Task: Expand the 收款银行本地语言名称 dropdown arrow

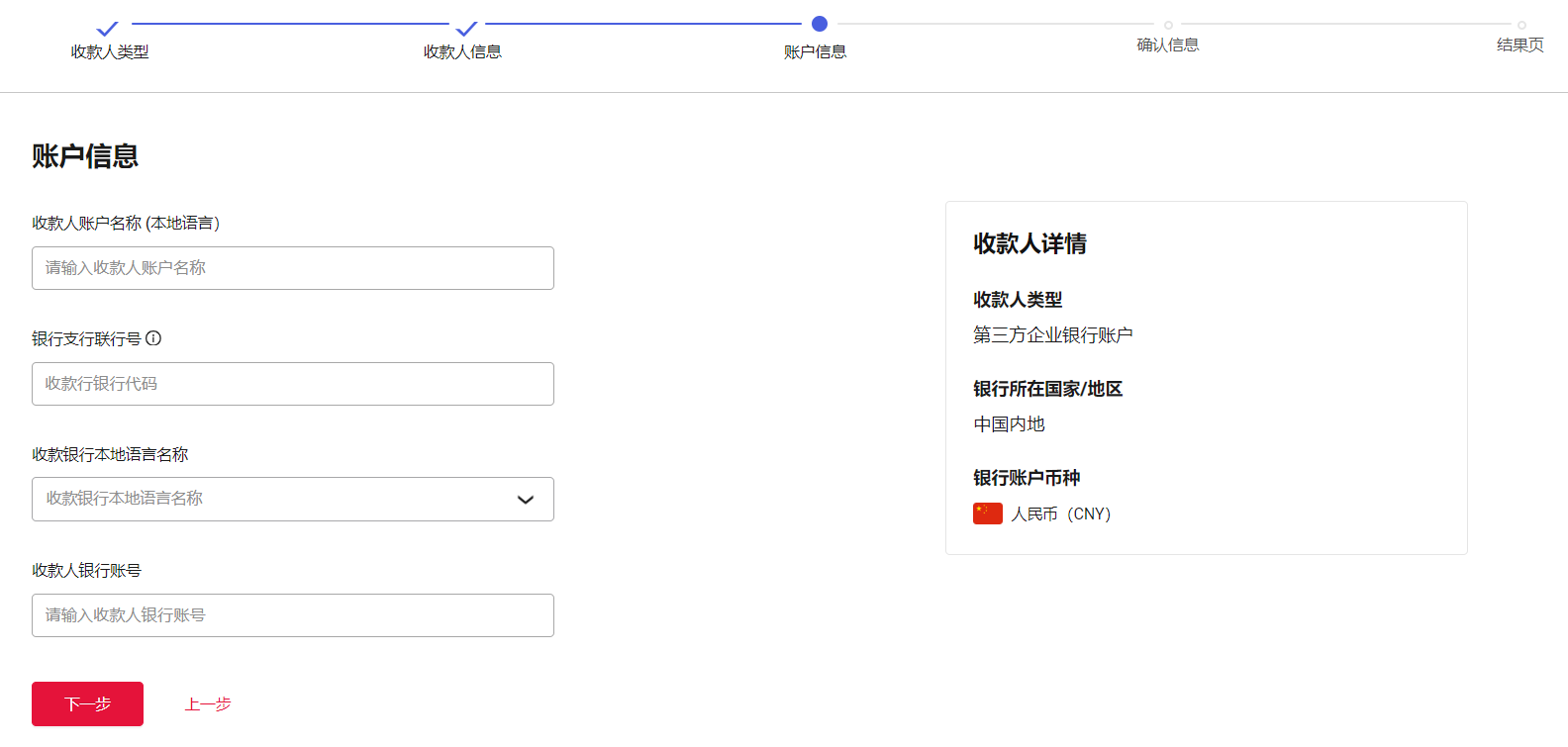Action: (x=526, y=500)
